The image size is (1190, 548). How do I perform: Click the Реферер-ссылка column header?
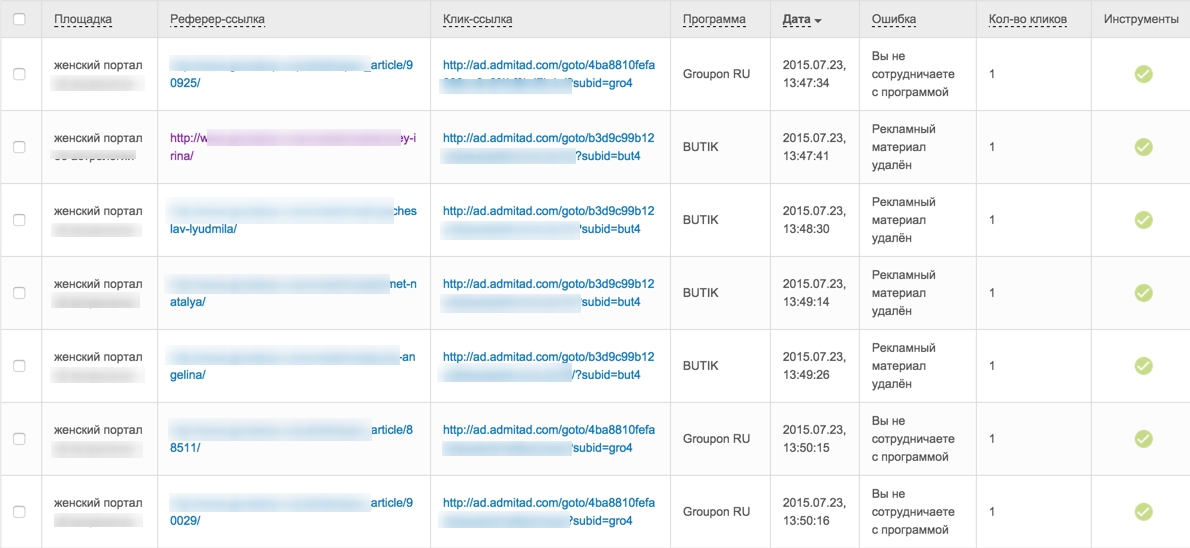pyautogui.click(x=218, y=19)
